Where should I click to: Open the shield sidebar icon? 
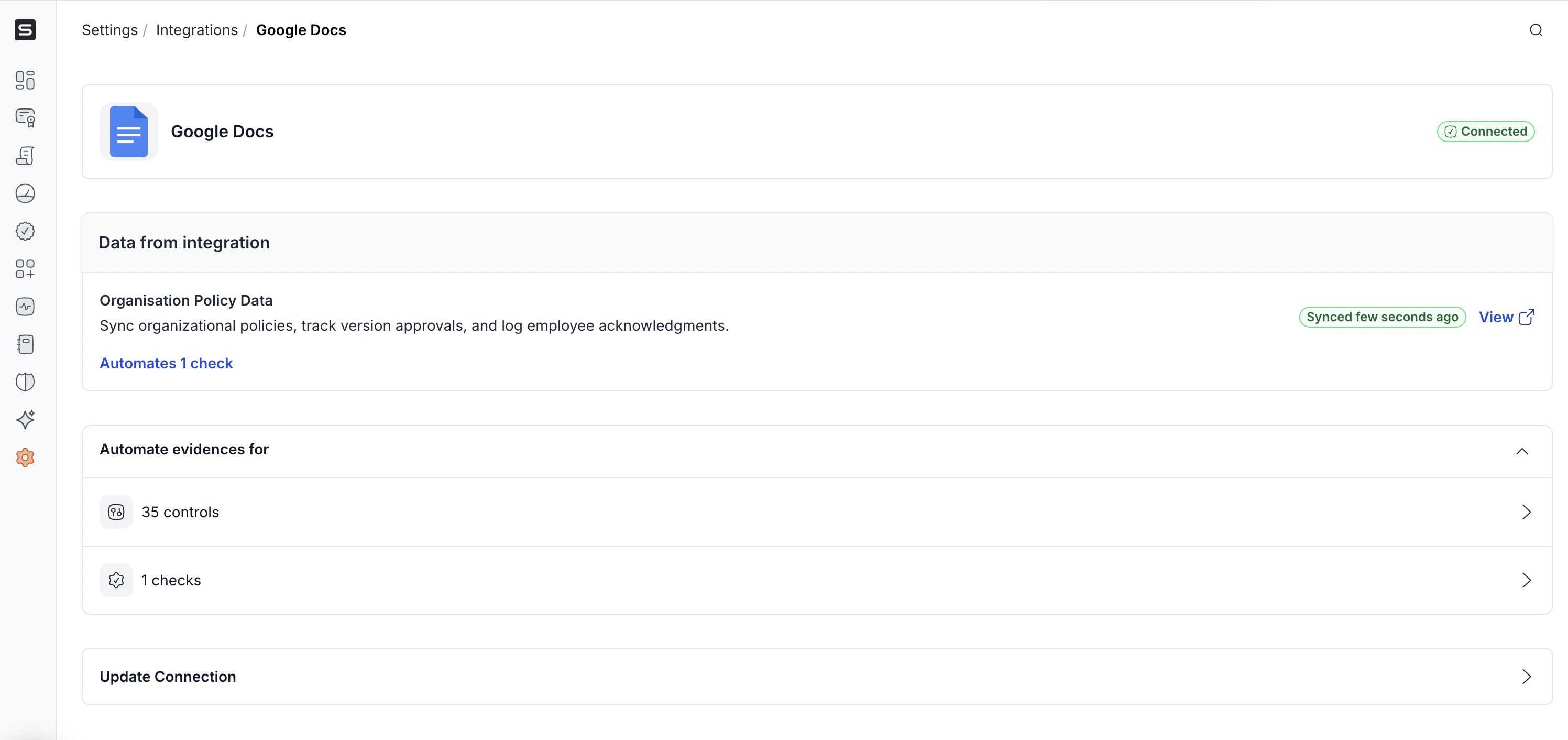pos(25,382)
